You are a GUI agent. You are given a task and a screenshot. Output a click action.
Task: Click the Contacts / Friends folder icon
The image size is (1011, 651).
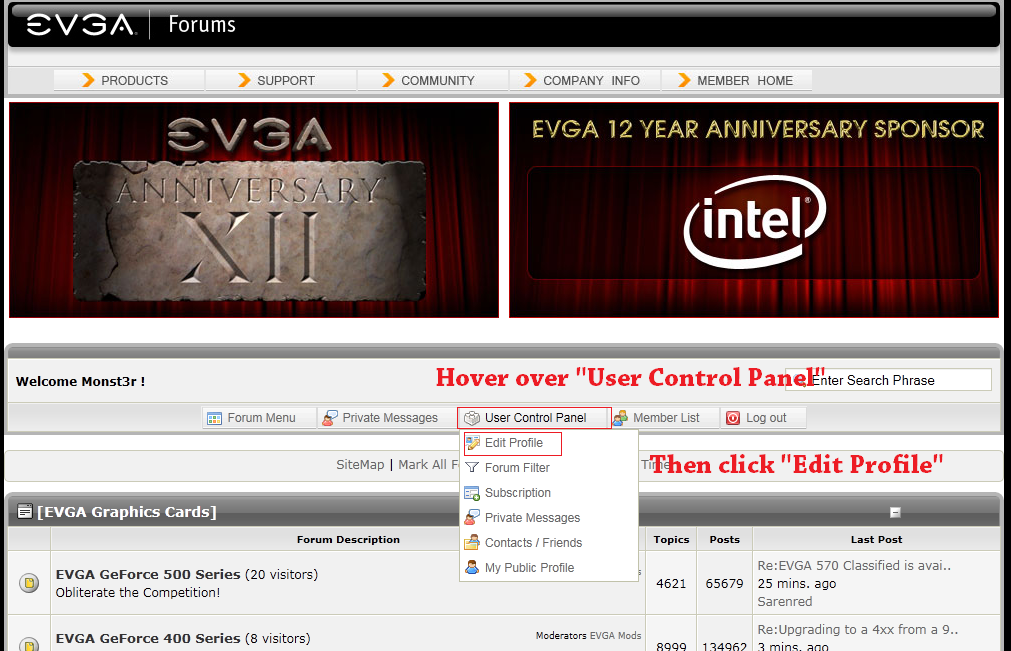click(x=472, y=543)
